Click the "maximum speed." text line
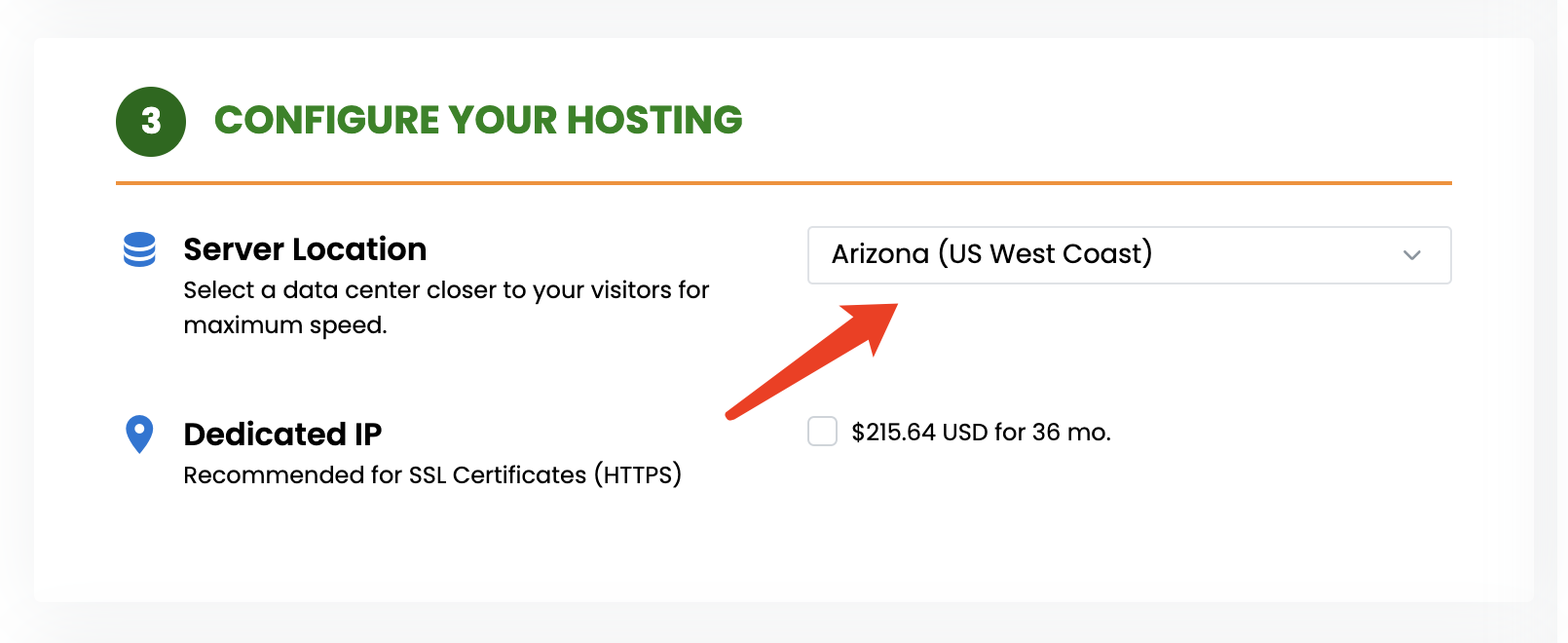 [x=285, y=325]
